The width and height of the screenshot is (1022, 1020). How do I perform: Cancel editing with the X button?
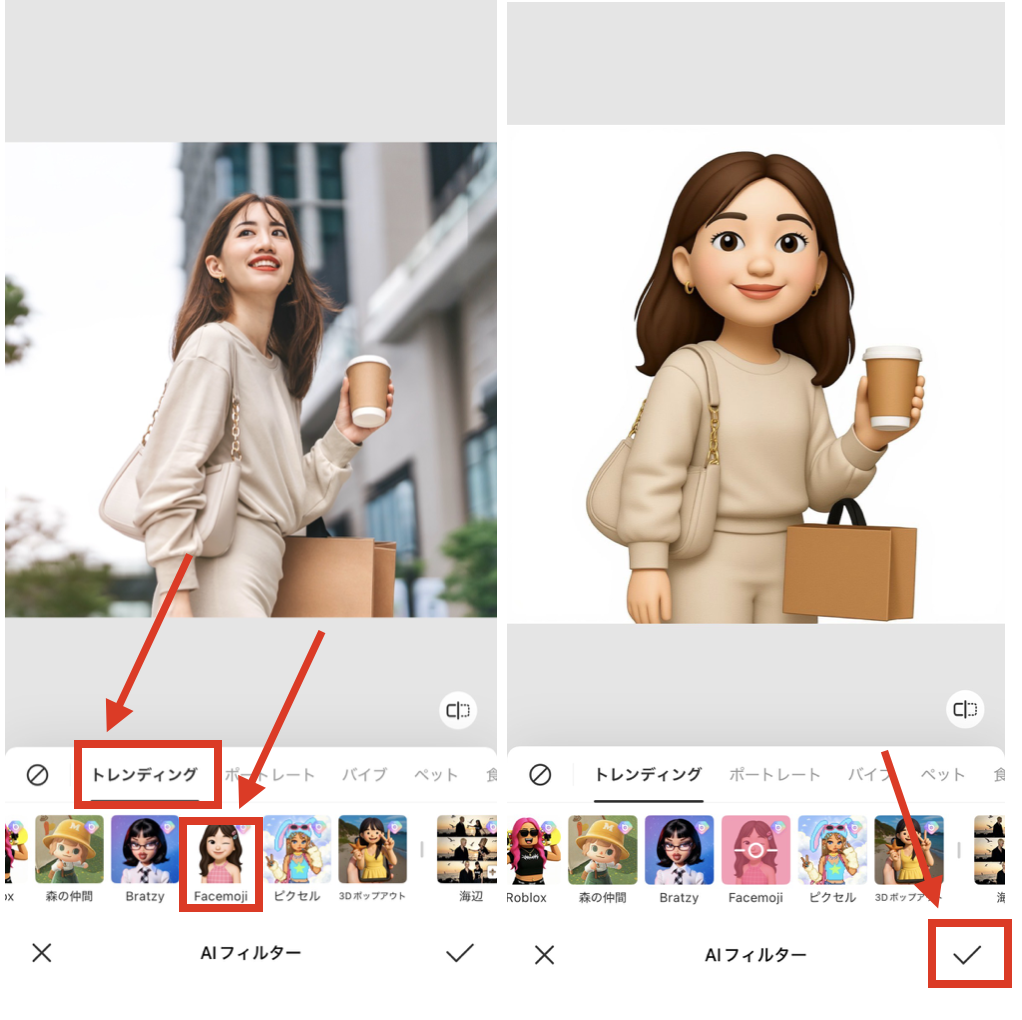point(41,953)
